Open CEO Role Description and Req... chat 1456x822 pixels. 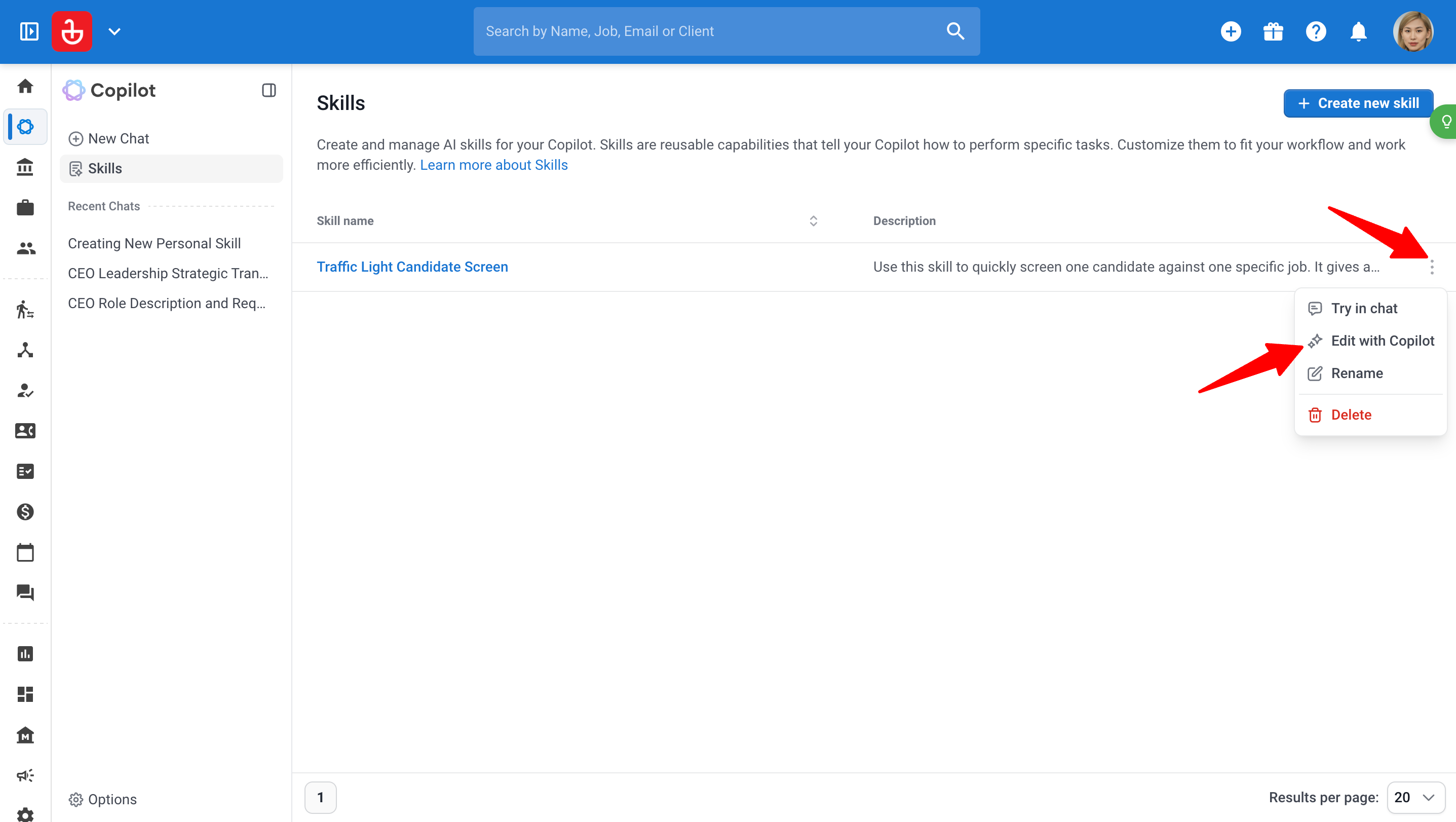coord(167,303)
